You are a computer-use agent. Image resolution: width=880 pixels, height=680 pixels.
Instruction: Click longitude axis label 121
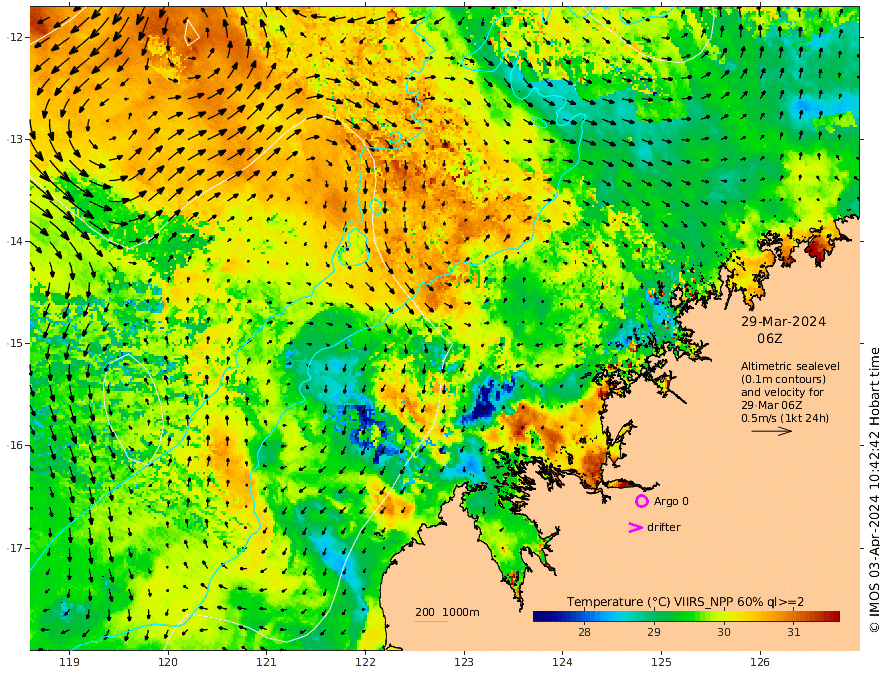[267, 662]
